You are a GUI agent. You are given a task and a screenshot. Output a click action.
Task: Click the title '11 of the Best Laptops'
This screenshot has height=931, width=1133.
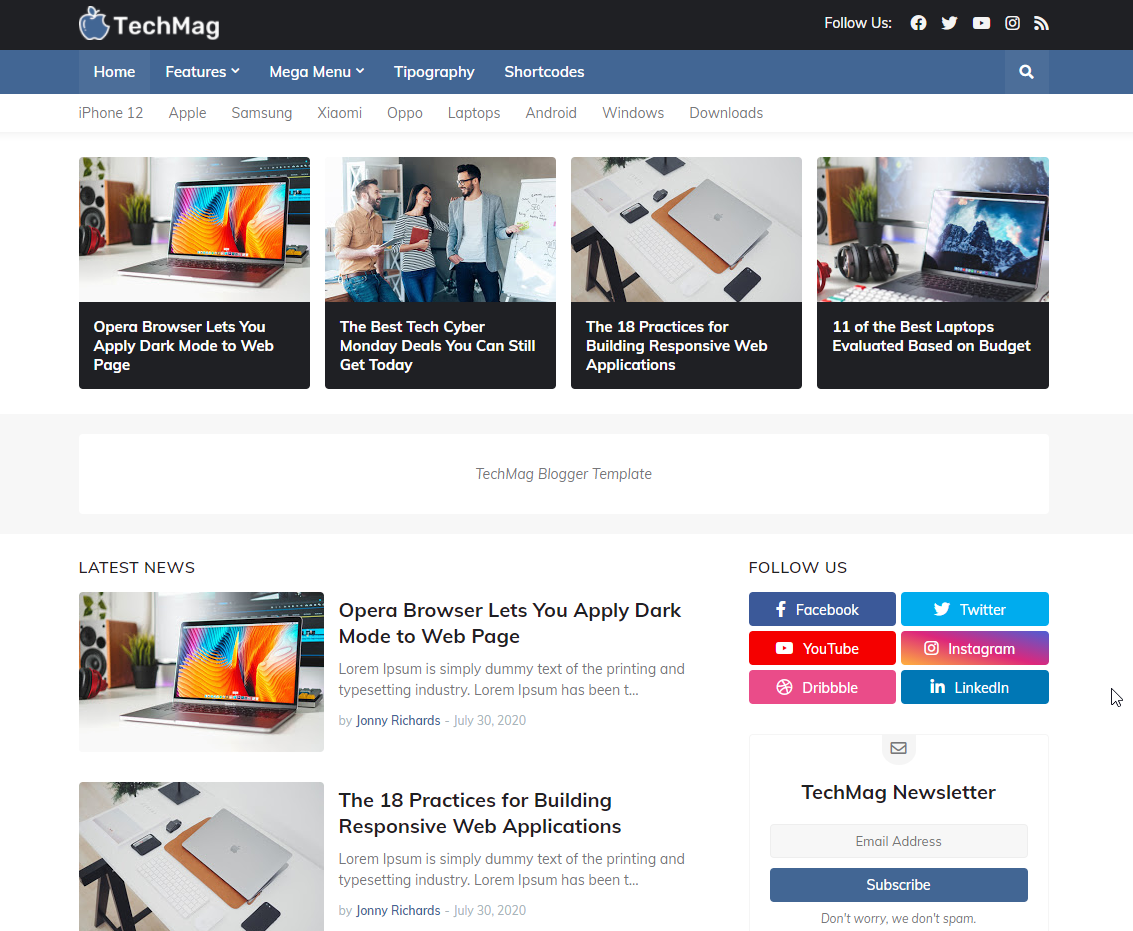tap(931, 336)
